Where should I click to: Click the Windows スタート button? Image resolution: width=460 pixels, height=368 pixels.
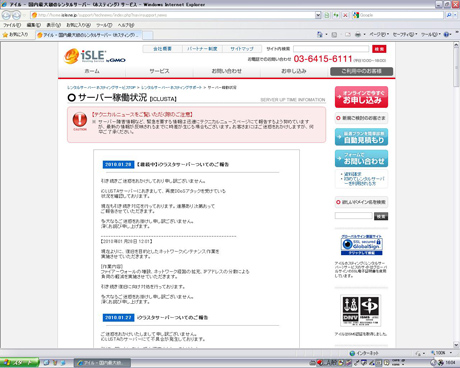point(19,363)
